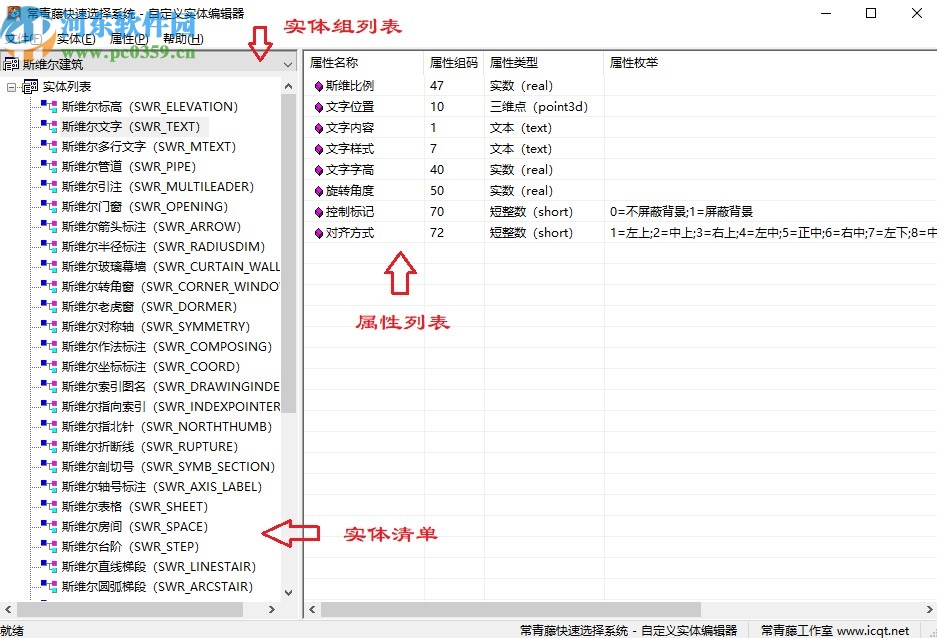Click the 斯维尔门窗 (SWR_OPENING) entity icon
Image resolution: width=937 pixels, height=638 pixels.
[48, 206]
